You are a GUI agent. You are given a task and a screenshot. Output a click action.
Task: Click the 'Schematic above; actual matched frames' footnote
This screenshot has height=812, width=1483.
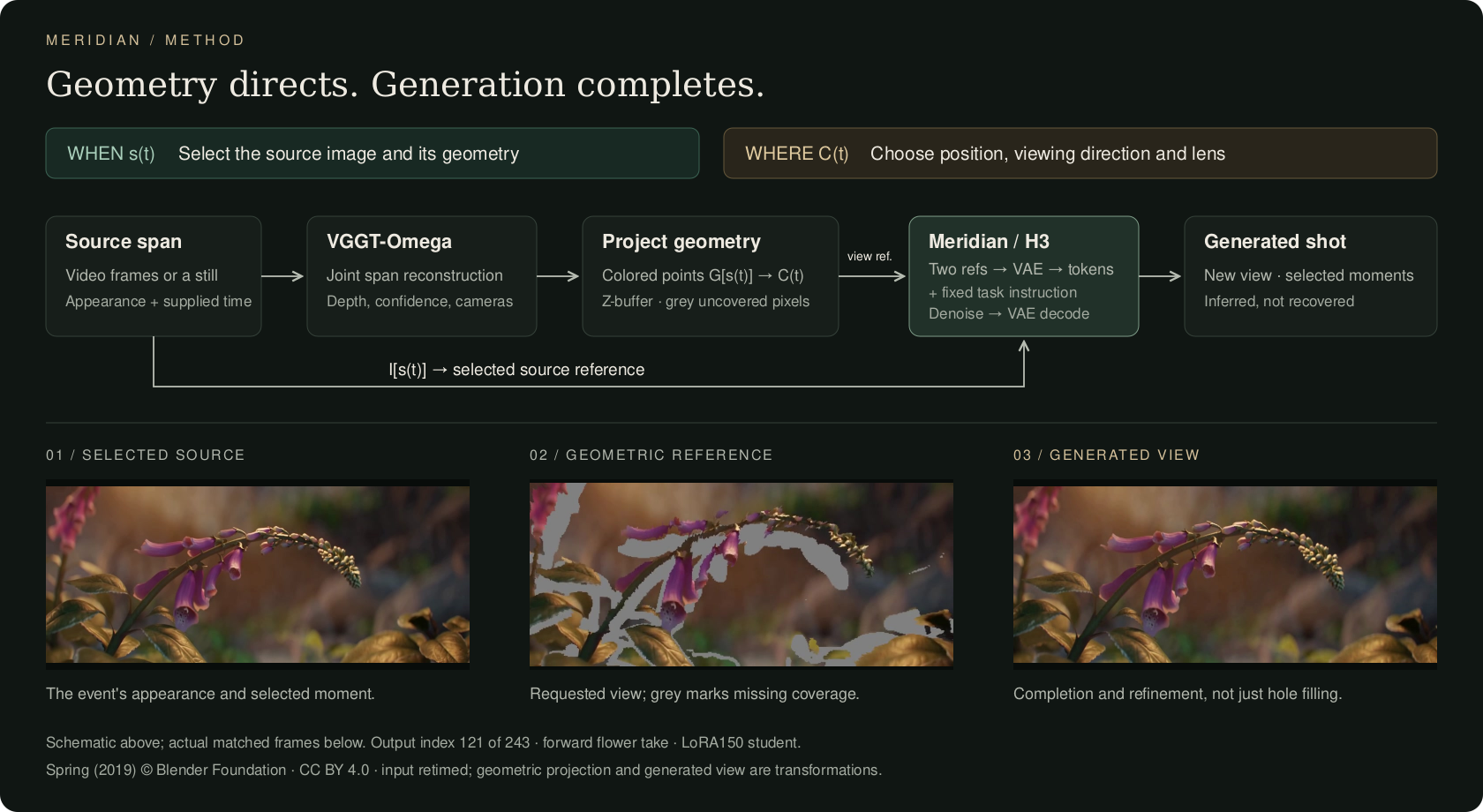click(424, 742)
